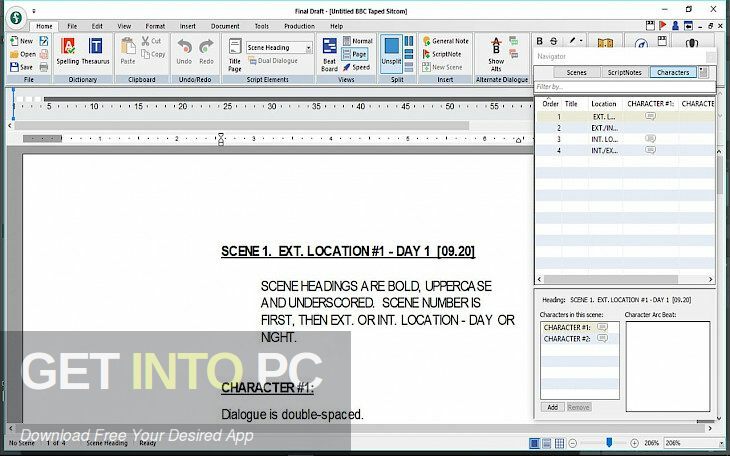The image size is (730, 456).
Task: Open the Production menu
Action: (x=299, y=26)
